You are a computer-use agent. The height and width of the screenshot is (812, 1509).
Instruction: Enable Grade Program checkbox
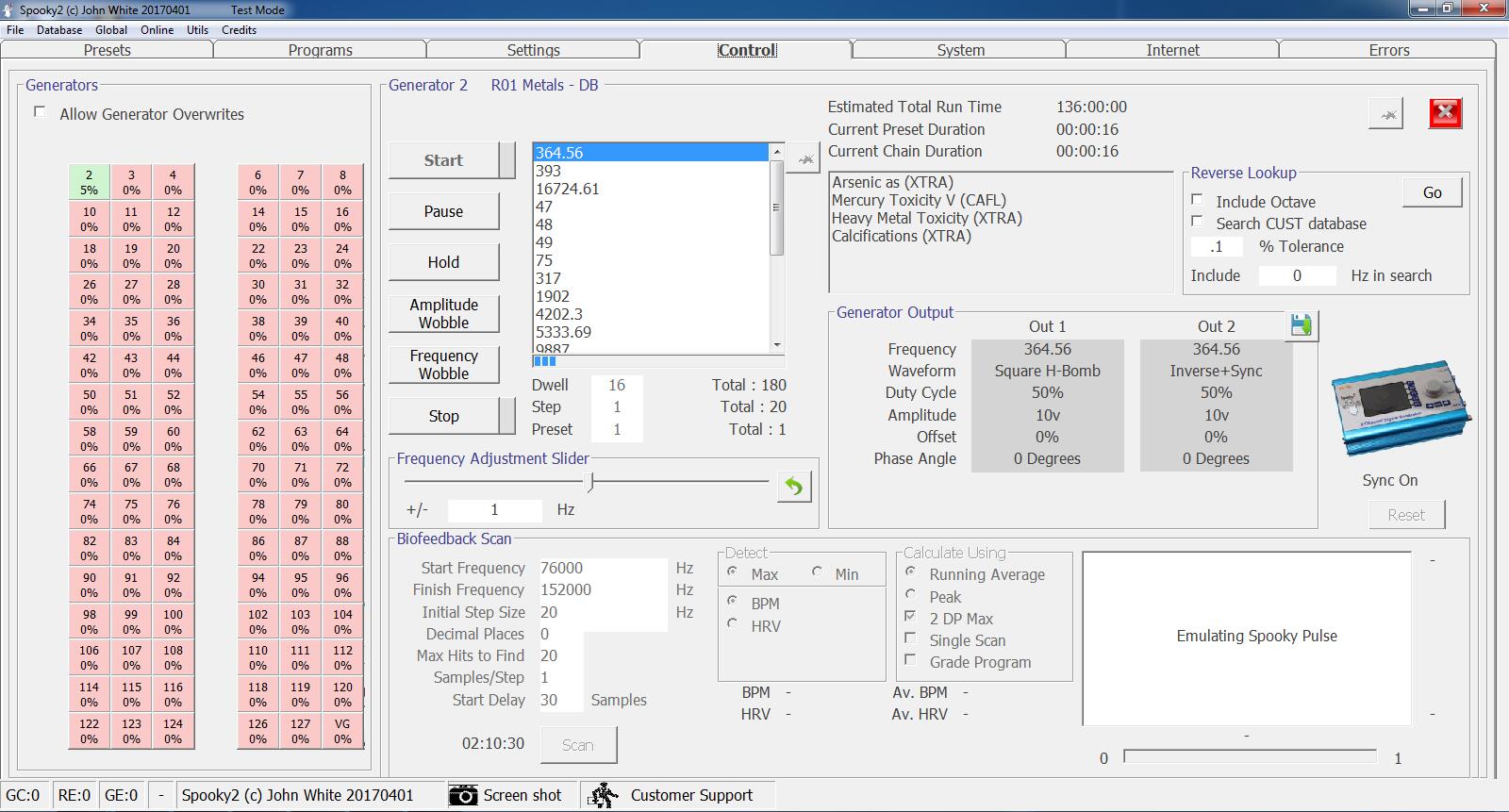910,660
